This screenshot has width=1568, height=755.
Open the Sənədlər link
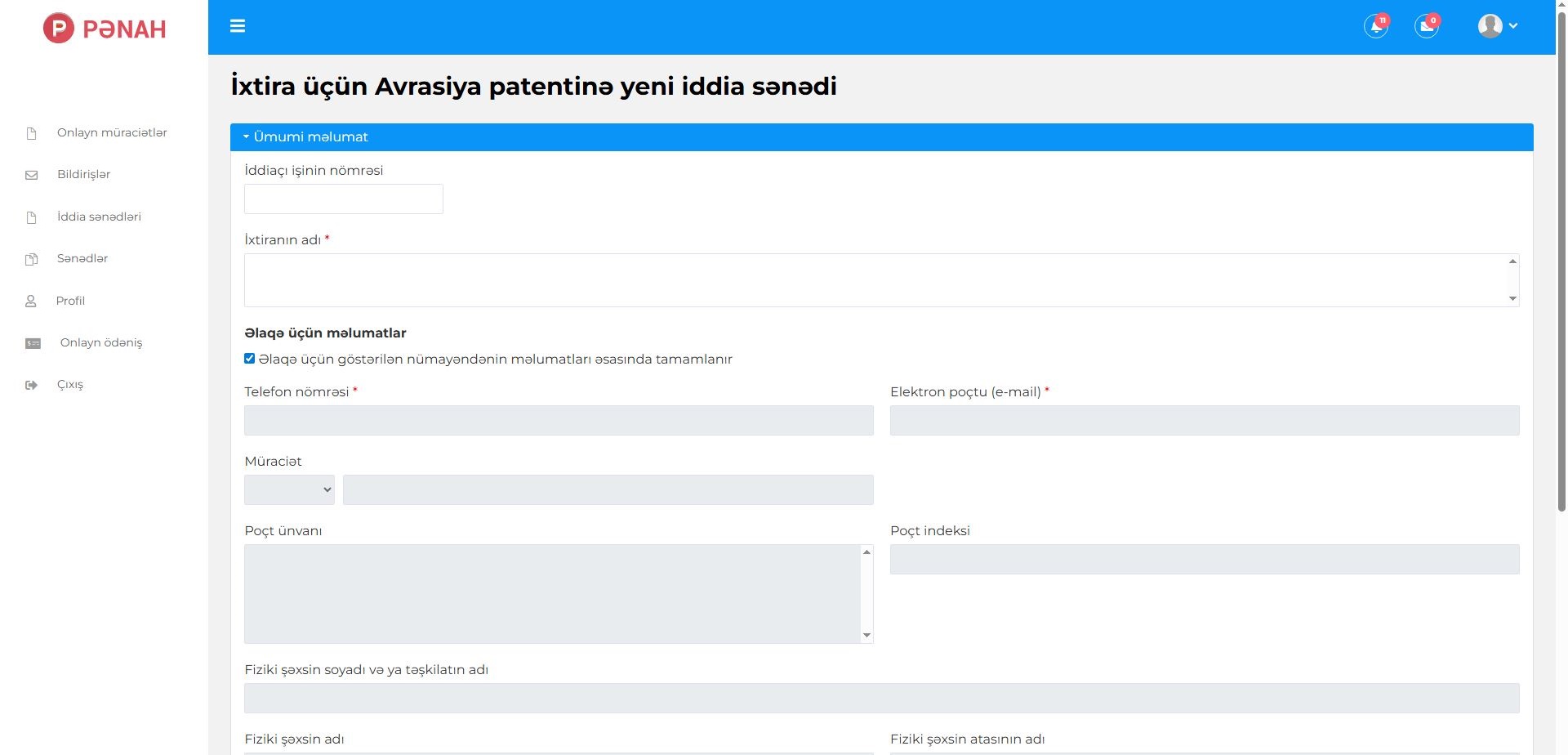point(82,258)
